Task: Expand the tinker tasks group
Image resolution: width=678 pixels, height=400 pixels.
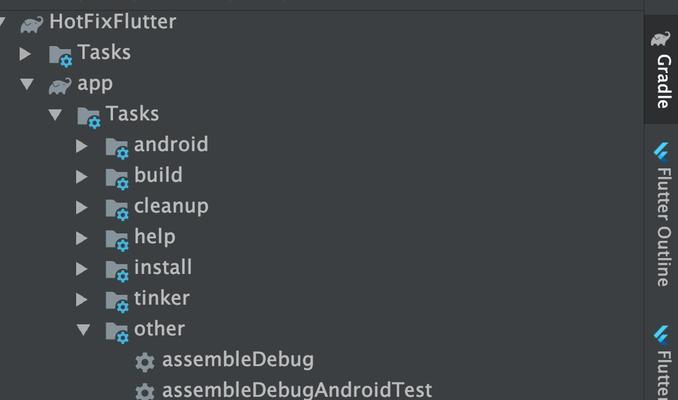Action: pos(82,300)
